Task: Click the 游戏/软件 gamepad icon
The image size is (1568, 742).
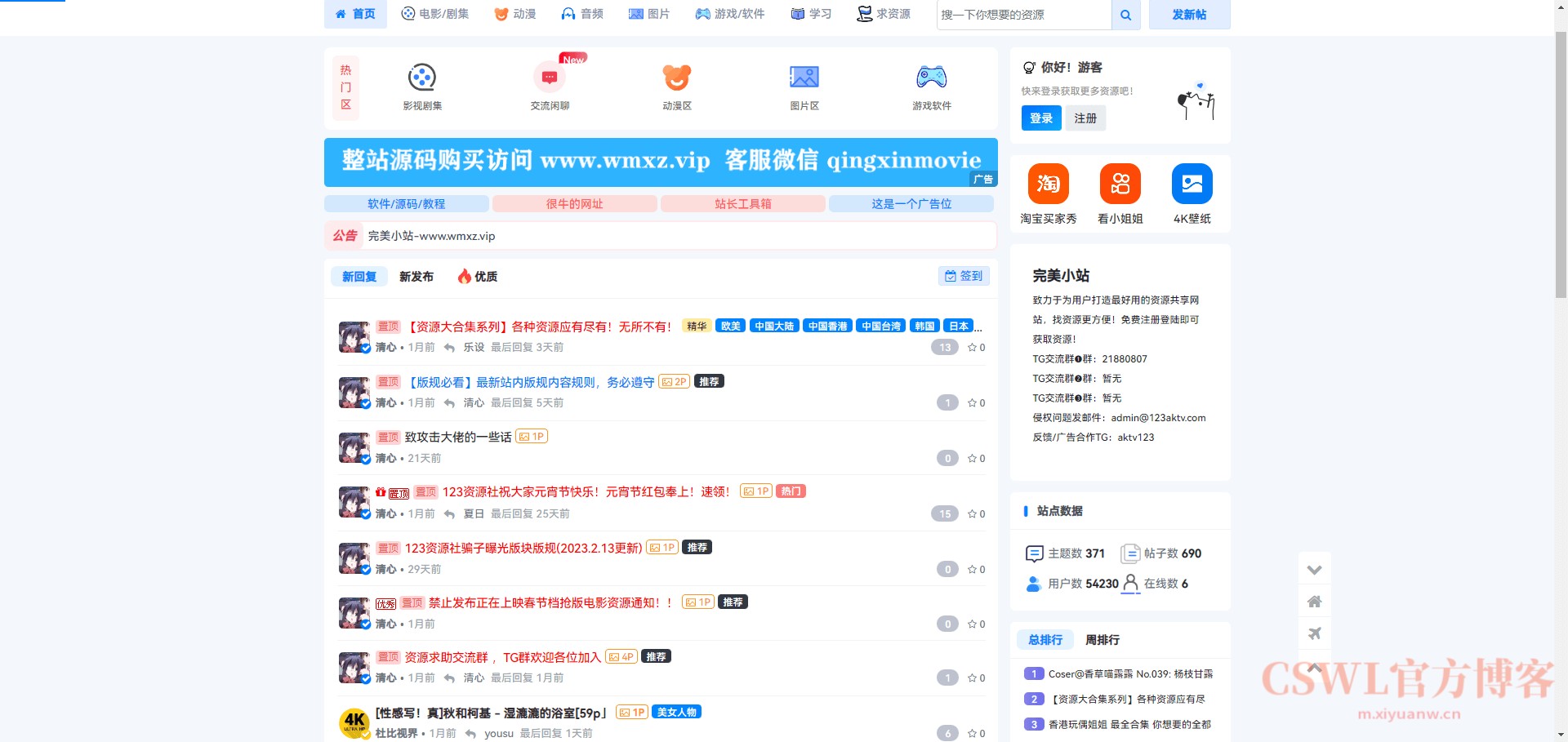Action: point(702,13)
